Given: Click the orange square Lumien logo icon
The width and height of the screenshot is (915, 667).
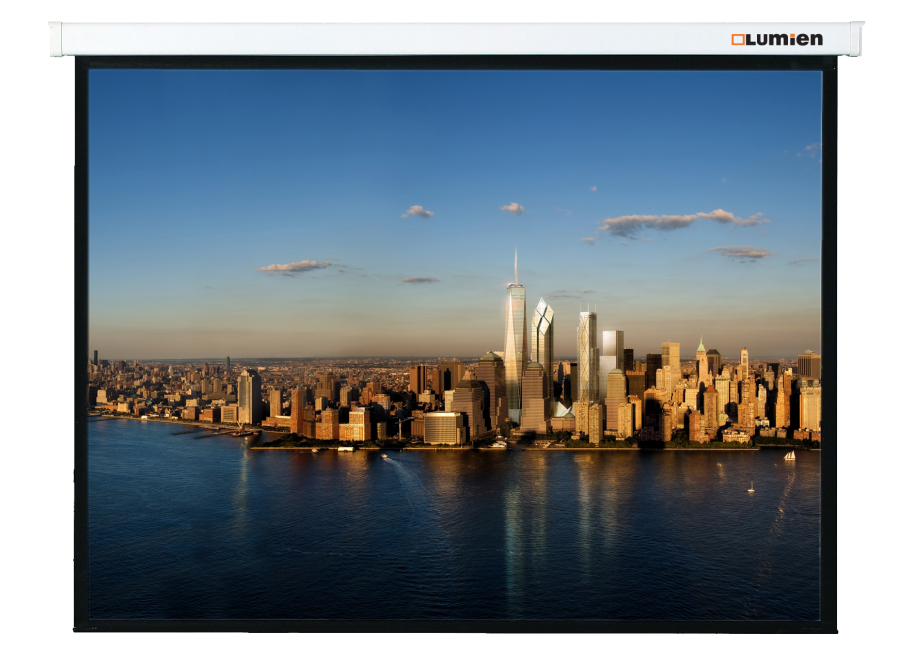Looking at the screenshot, I should click(x=738, y=39).
